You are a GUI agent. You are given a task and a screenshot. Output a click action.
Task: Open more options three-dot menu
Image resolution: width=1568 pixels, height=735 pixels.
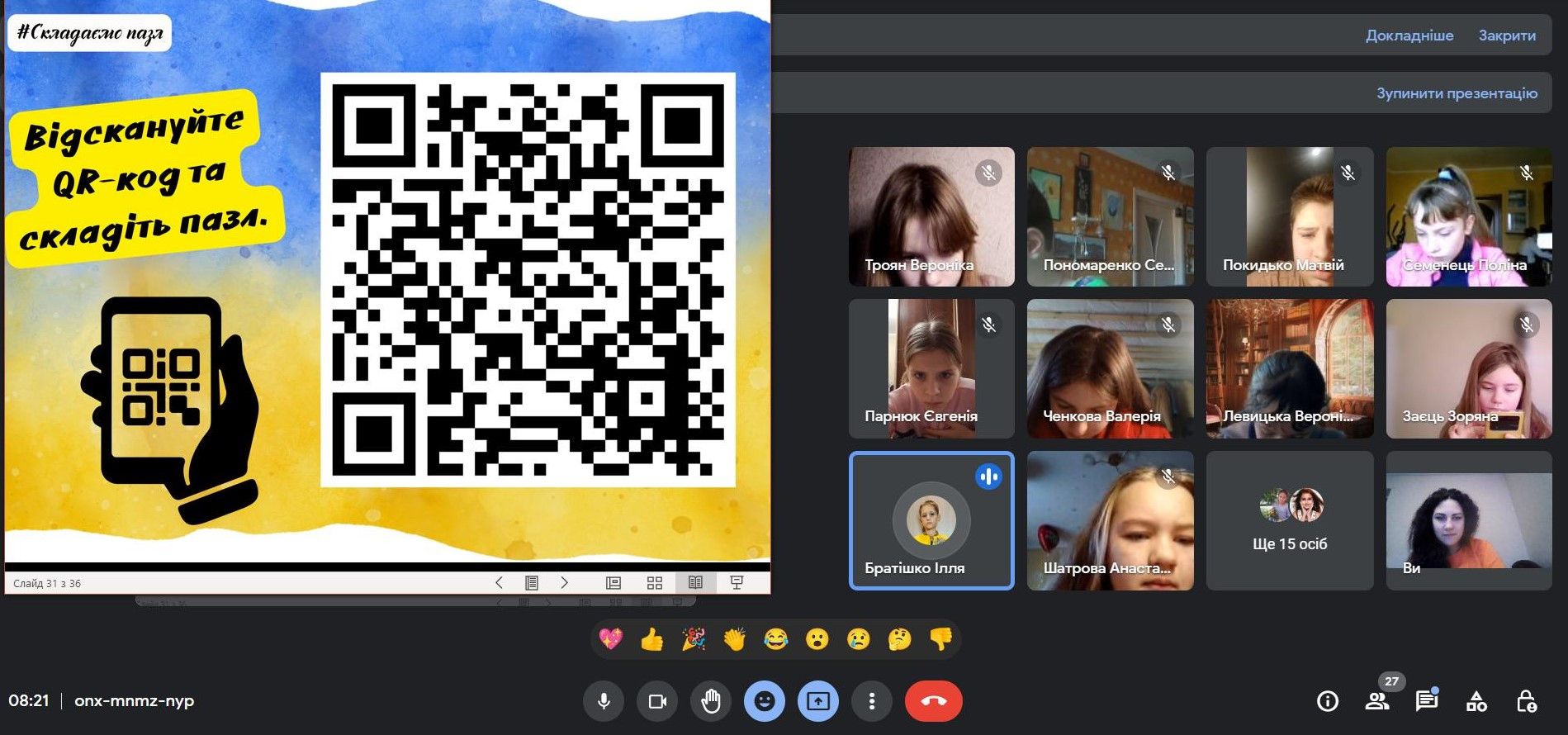point(872,701)
